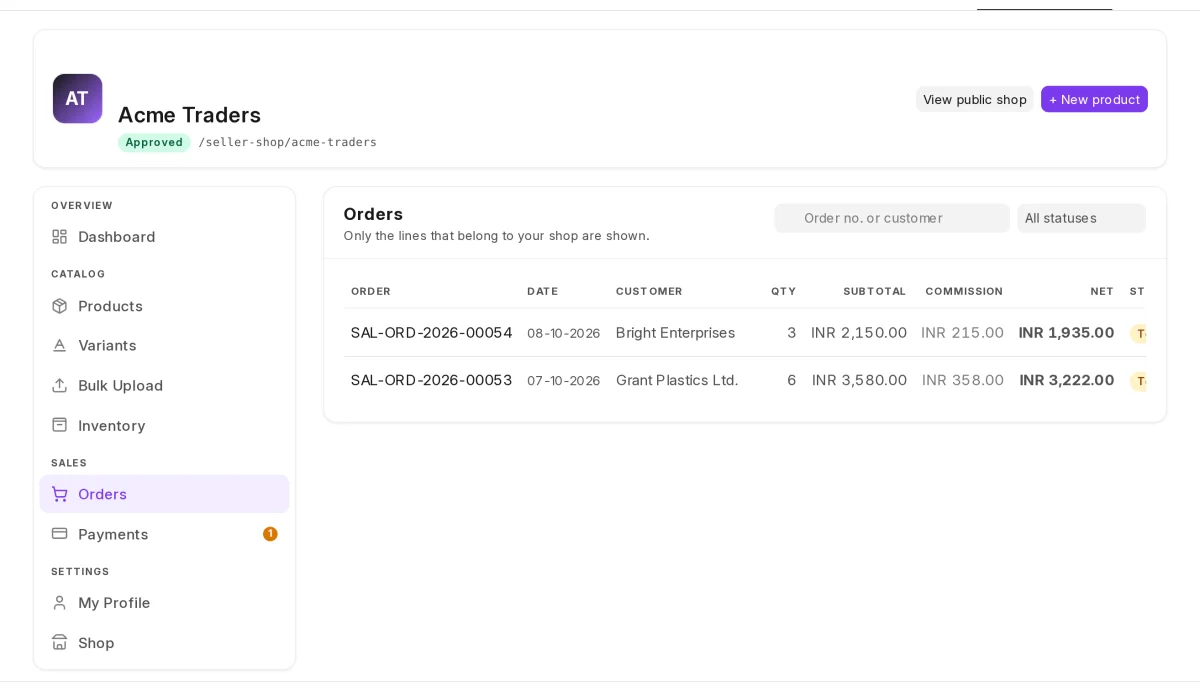Click status badge in Grant Plastics row

tap(1139, 381)
